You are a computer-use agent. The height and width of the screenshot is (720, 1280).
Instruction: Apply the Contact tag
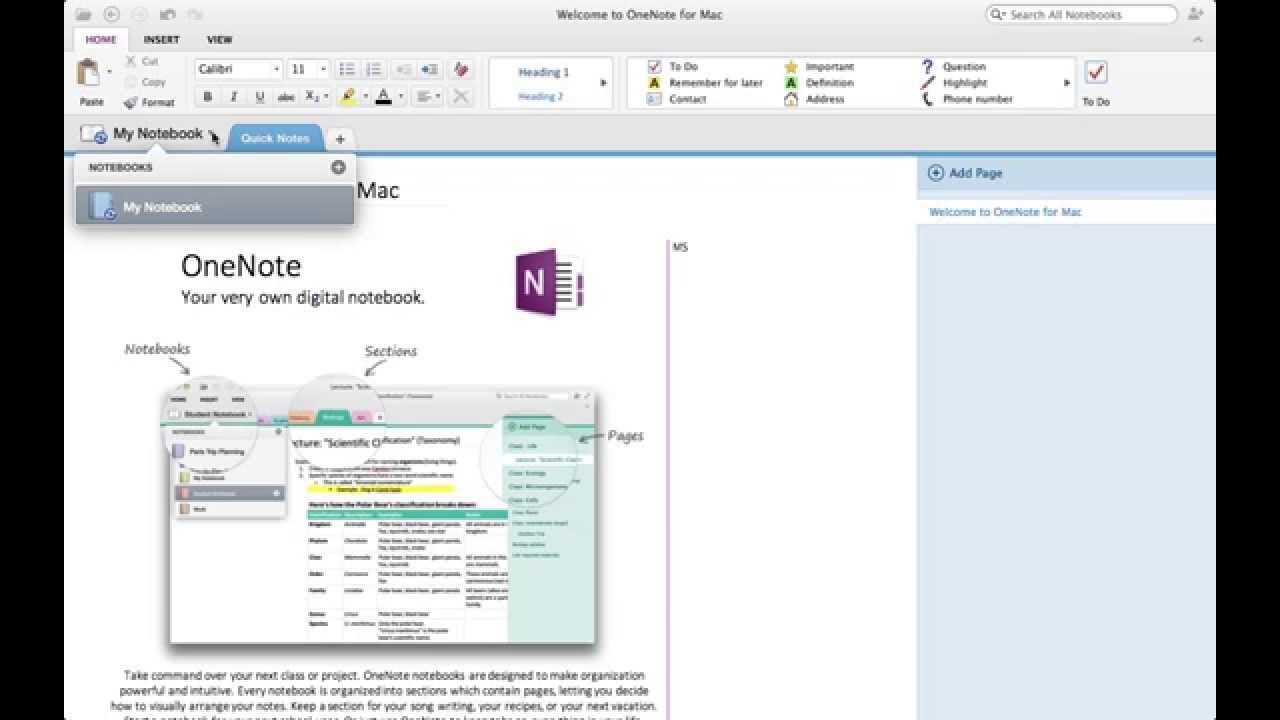pos(677,99)
